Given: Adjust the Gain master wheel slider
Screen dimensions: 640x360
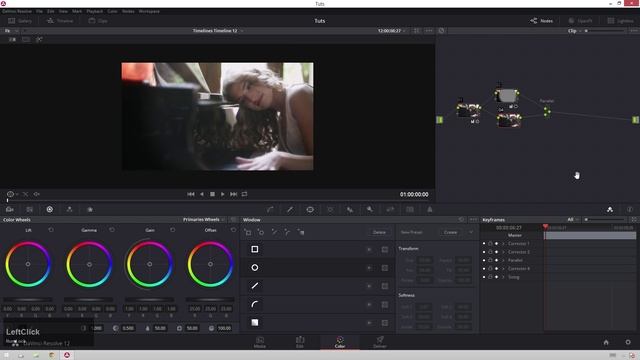Looking at the screenshot, I should (x=149, y=300).
